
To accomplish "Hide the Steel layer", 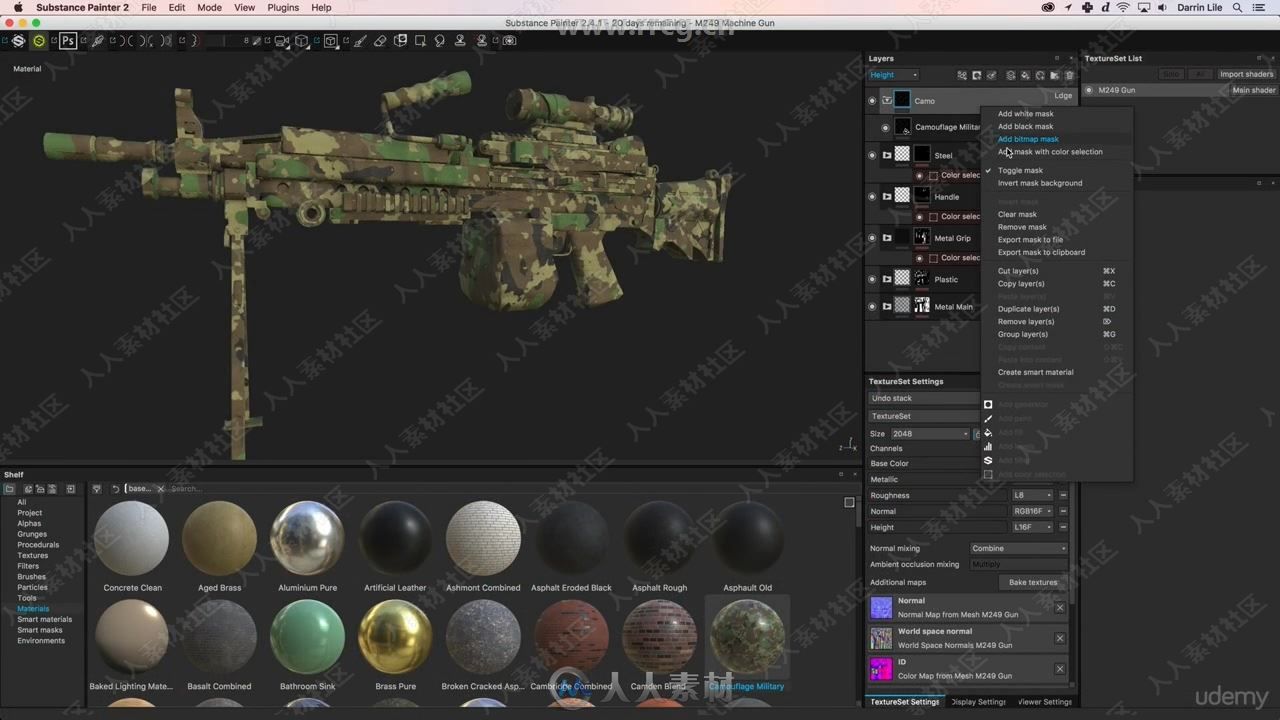I will tap(872, 155).
